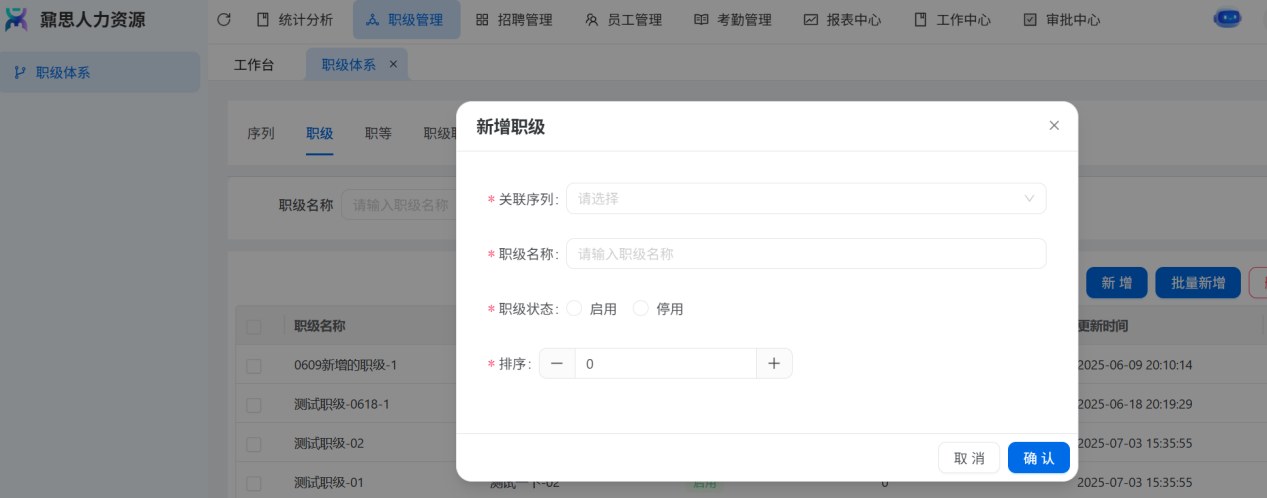This screenshot has height=498, width=1267.
Task: Open 职级体系 in the left sidebar
Action: coord(62,72)
